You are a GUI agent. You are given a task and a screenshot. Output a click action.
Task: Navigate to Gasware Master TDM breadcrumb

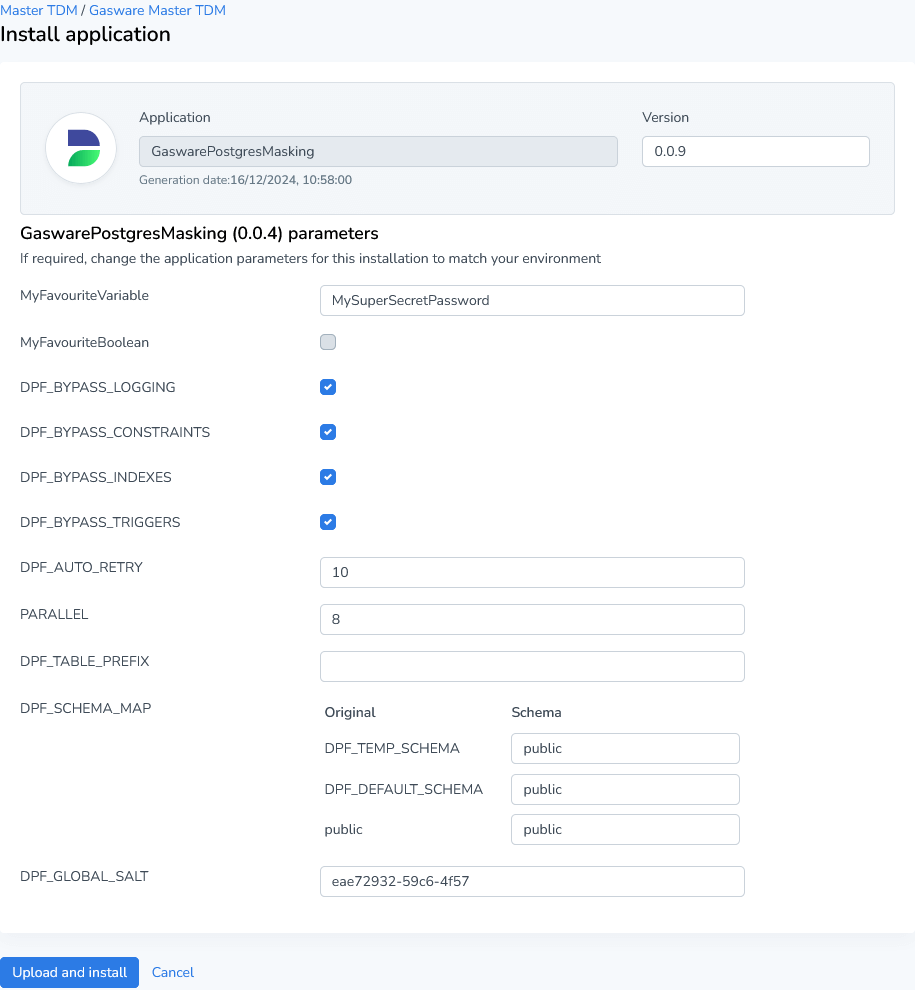pos(156,10)
